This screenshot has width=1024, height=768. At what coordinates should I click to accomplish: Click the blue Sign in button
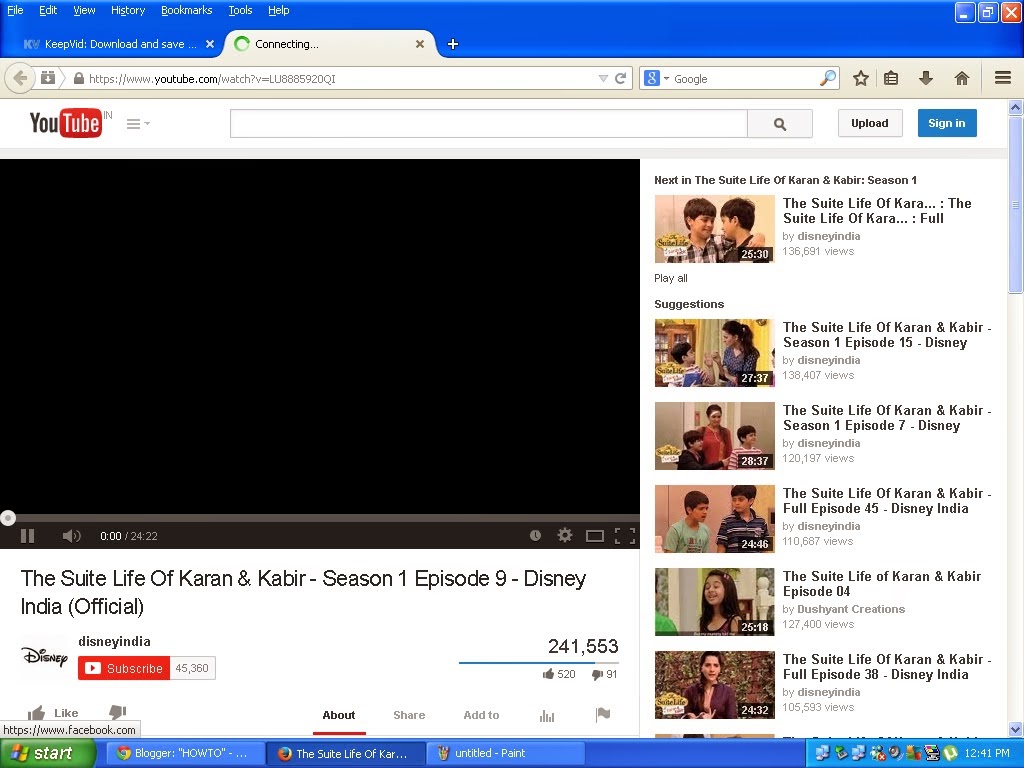point(947,123)
